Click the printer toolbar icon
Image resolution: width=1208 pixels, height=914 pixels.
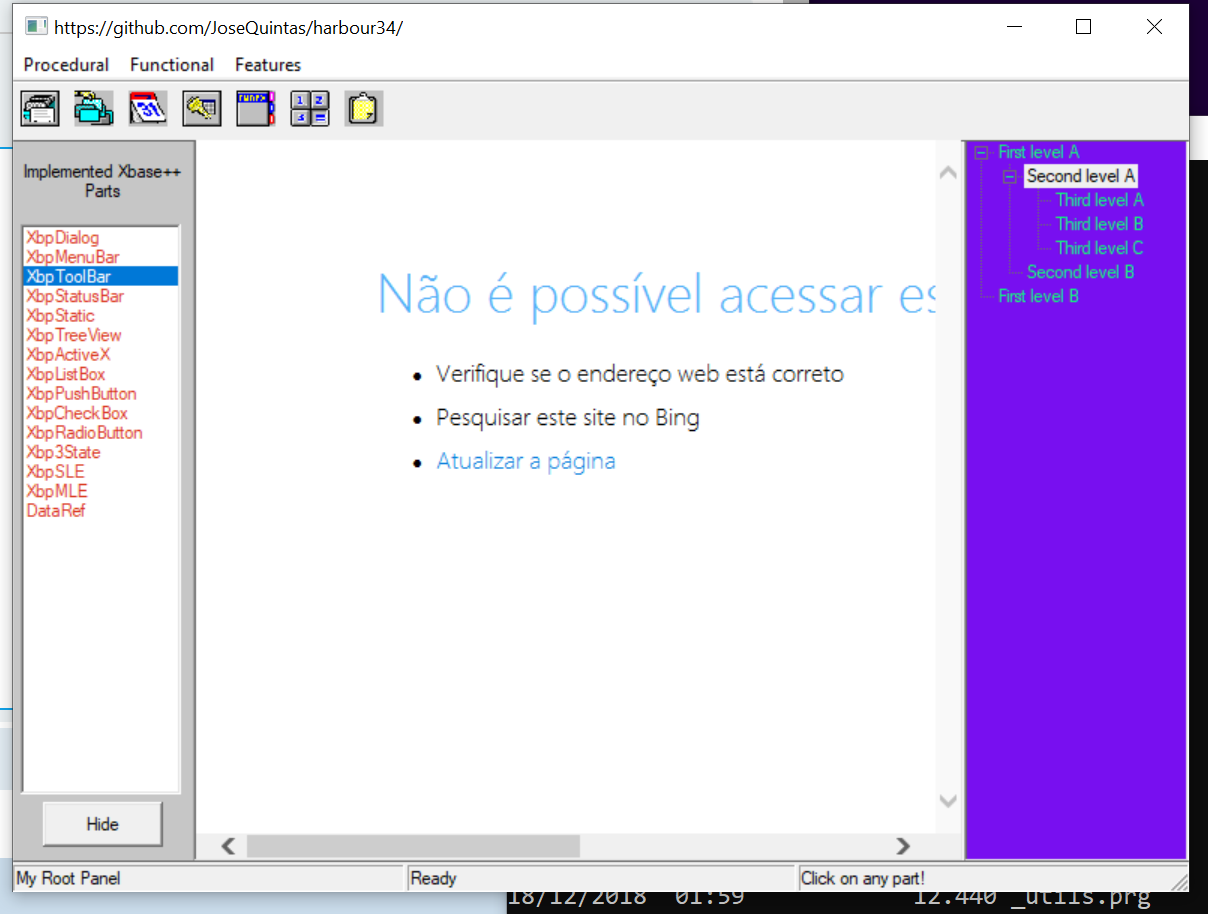coord(40,108)
